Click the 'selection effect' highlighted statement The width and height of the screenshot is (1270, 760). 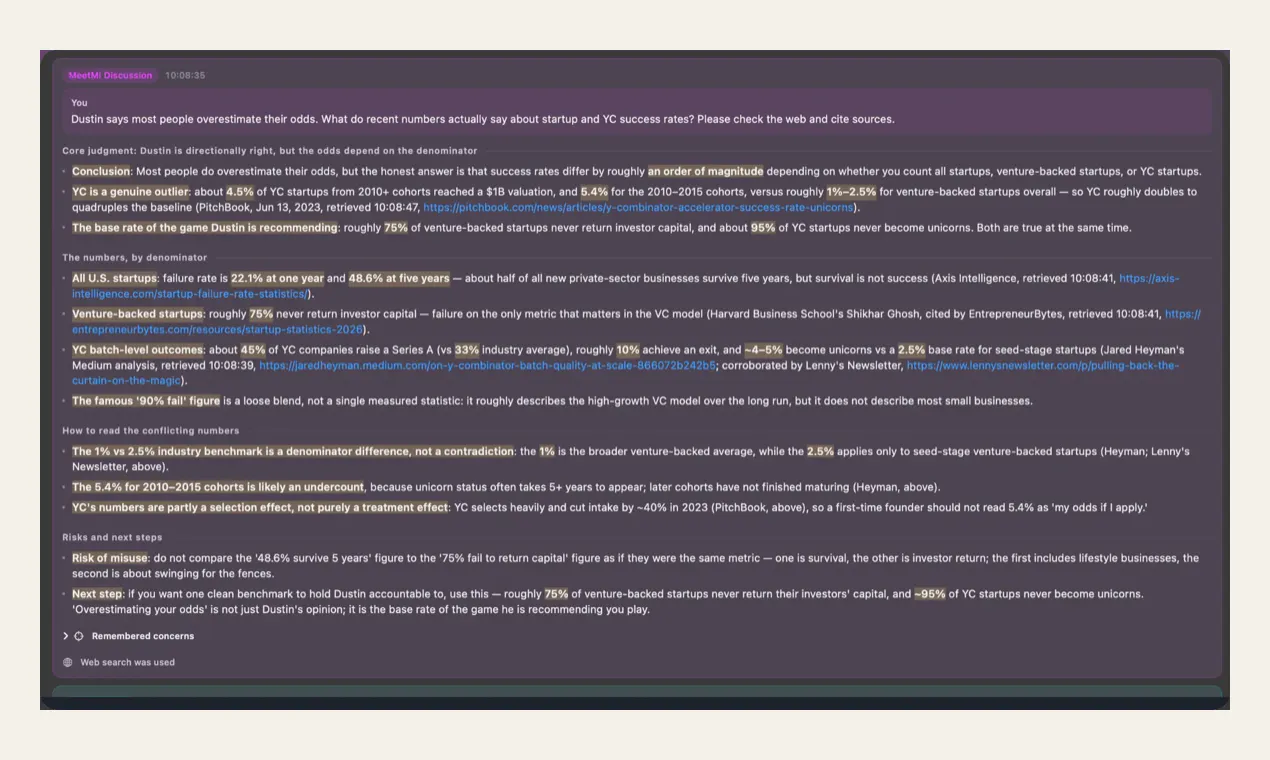260,508
